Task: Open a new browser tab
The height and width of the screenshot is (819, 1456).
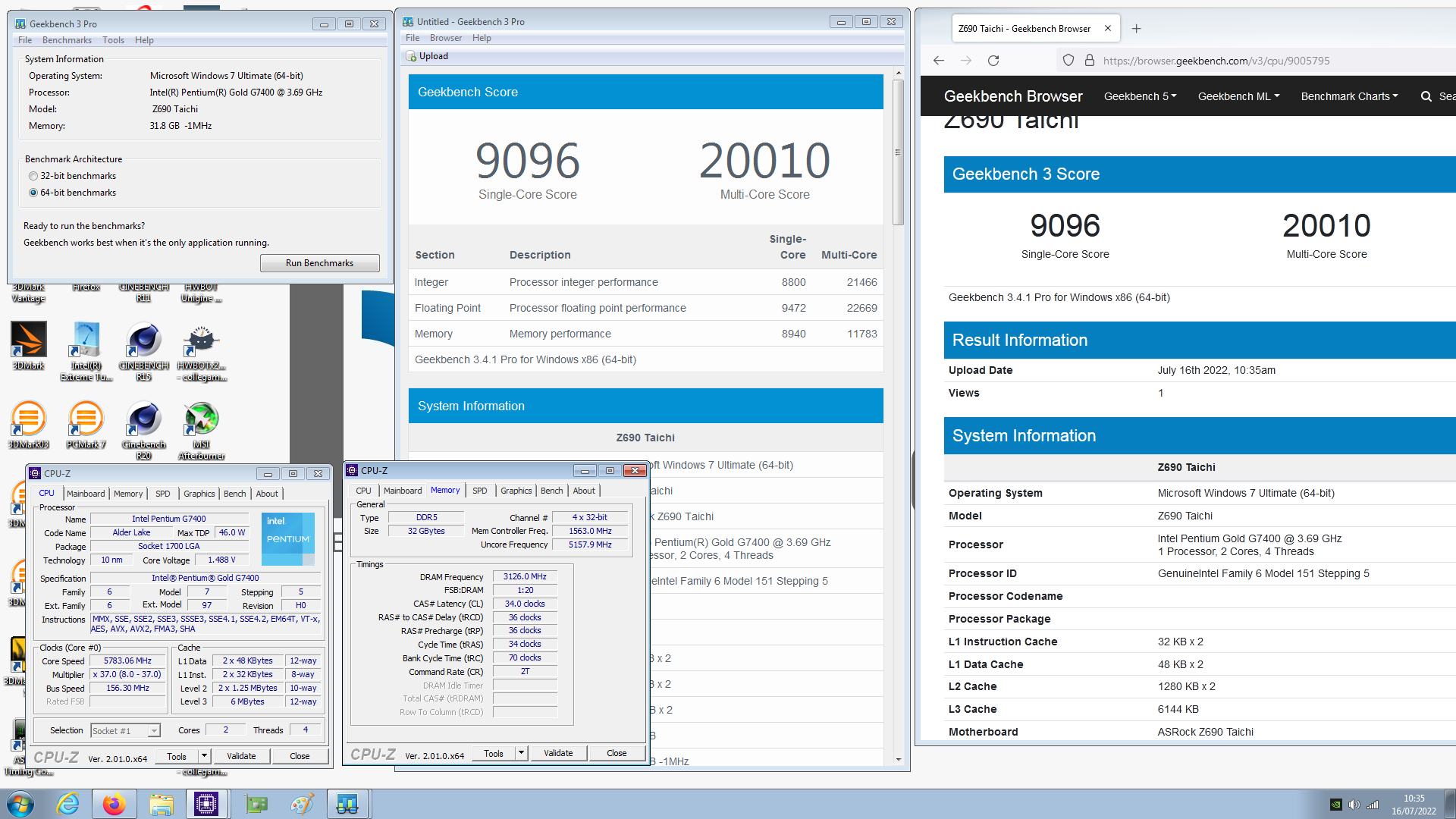Action: tap(1136, 29)
